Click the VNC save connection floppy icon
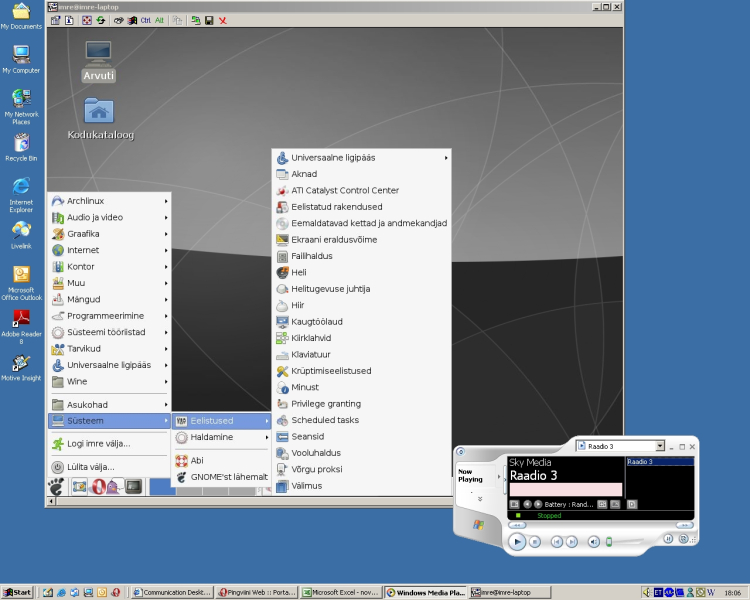This screenshot has width=750, height=600. 209,20
